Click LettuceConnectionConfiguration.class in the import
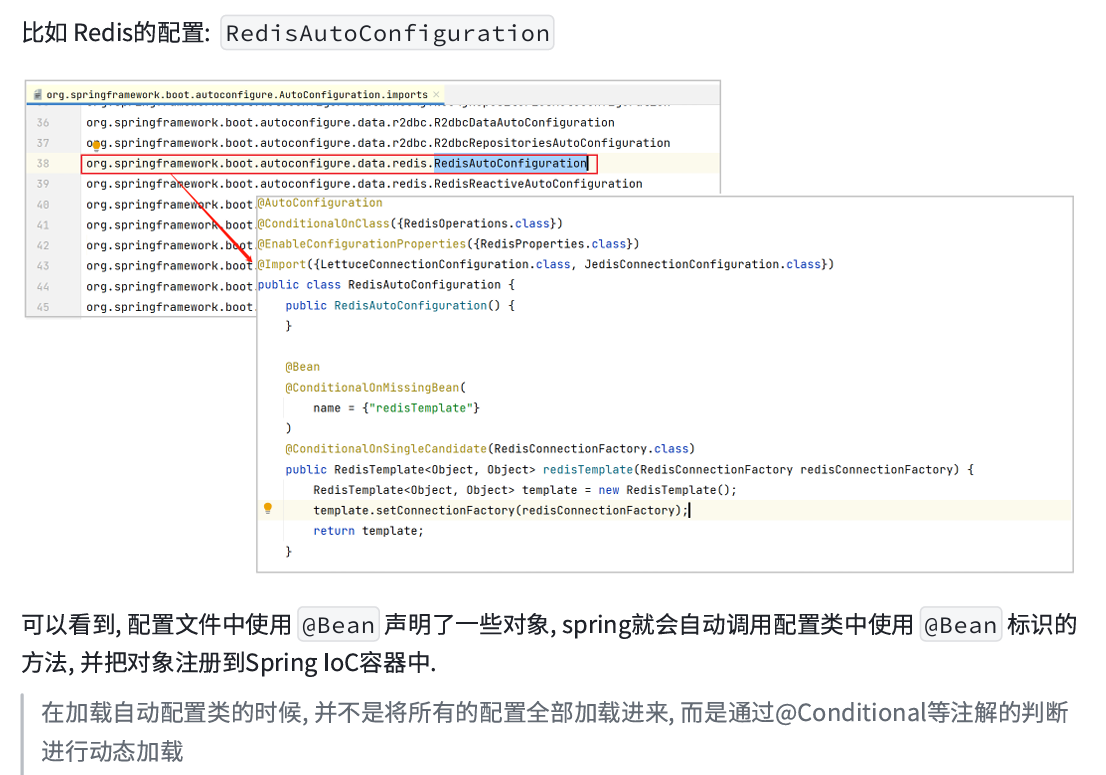The width and height of the screenshot is (1106, 775). (x=445, y=264)
